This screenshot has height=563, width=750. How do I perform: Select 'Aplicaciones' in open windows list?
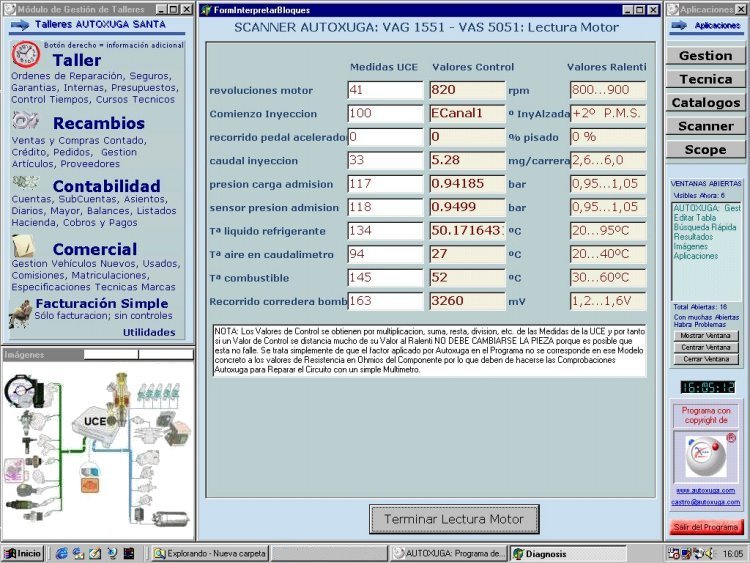coord(695,256)
